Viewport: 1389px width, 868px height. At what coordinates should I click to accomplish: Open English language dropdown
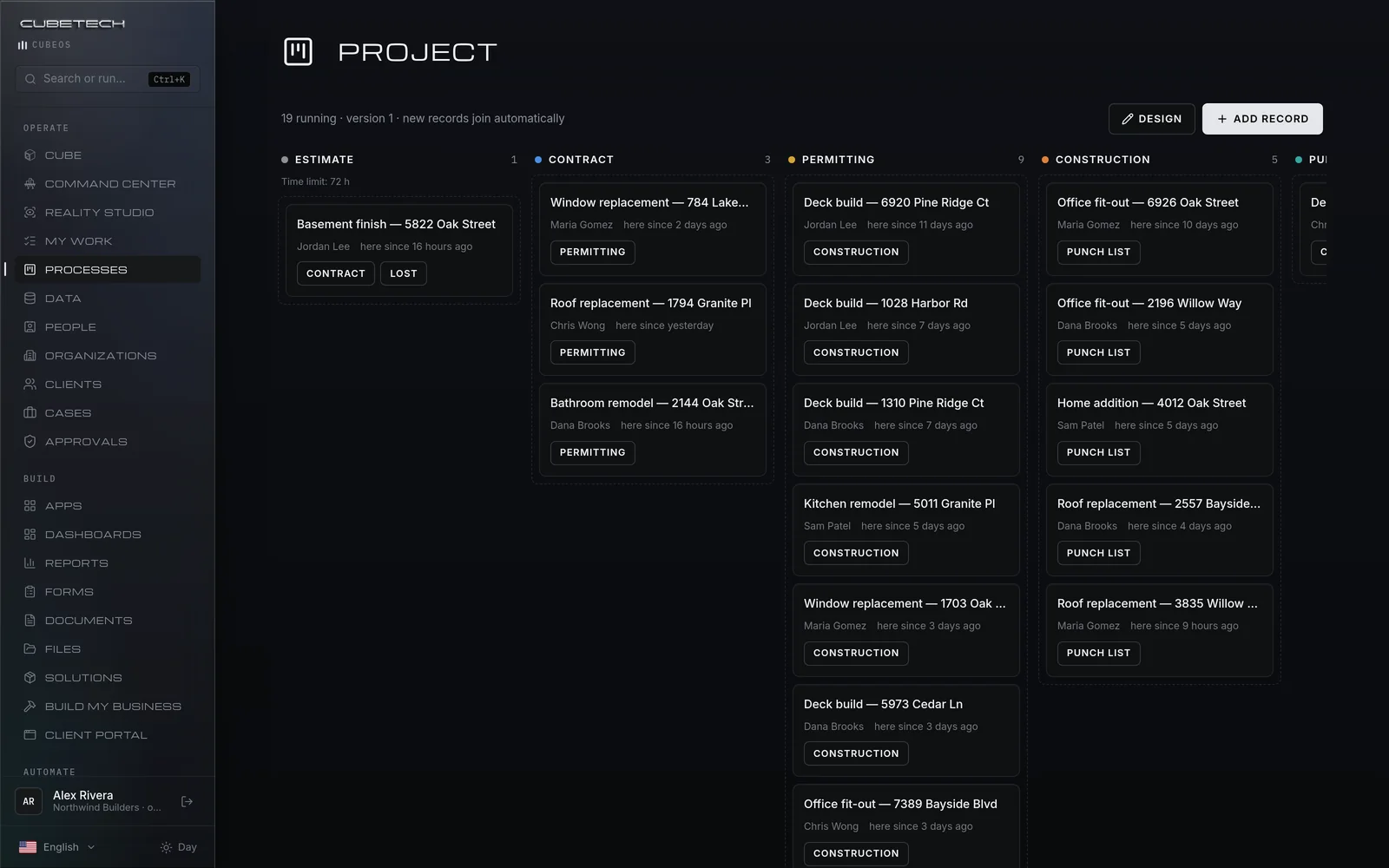coord(57,847)
